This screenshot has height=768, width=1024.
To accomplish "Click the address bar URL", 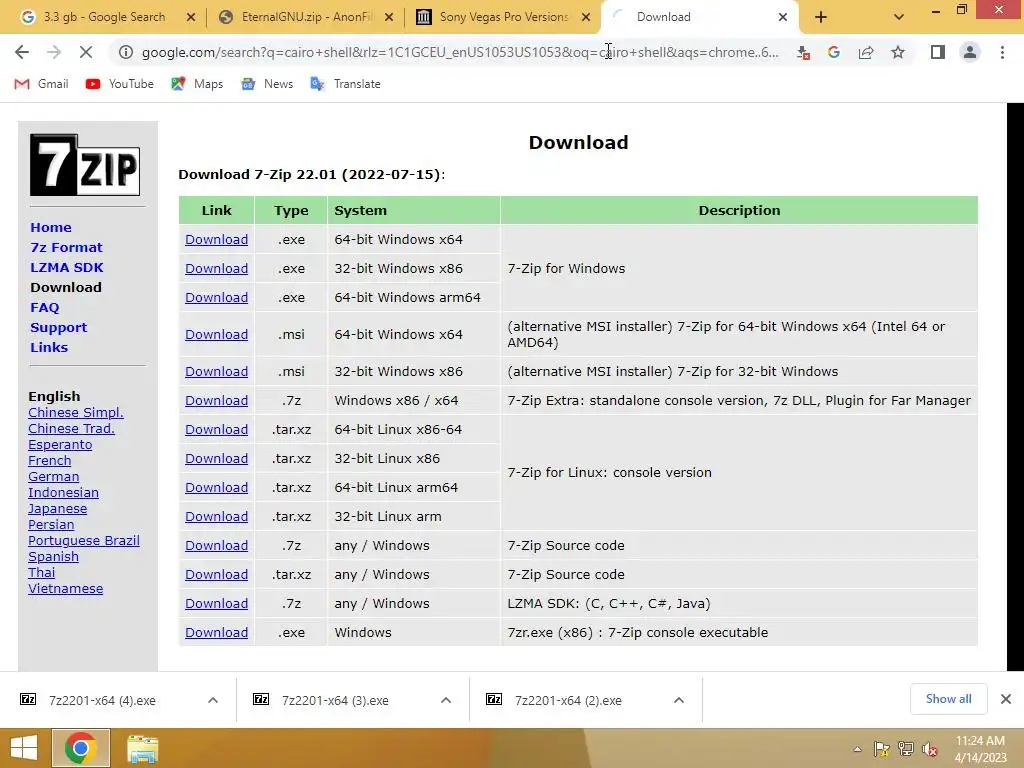I will pos(460,52).
